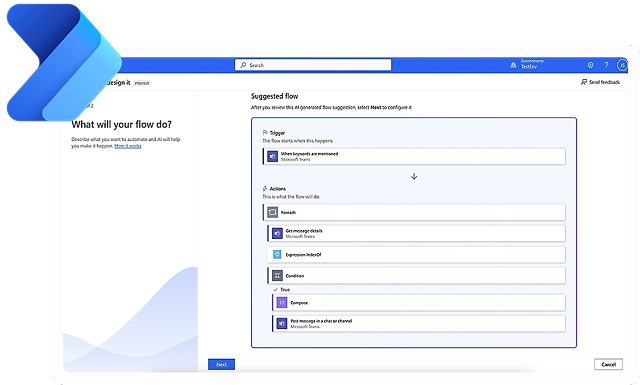Select Post message in a chat or channel
The height and width of the screenshot is (385, 640).
419,323
